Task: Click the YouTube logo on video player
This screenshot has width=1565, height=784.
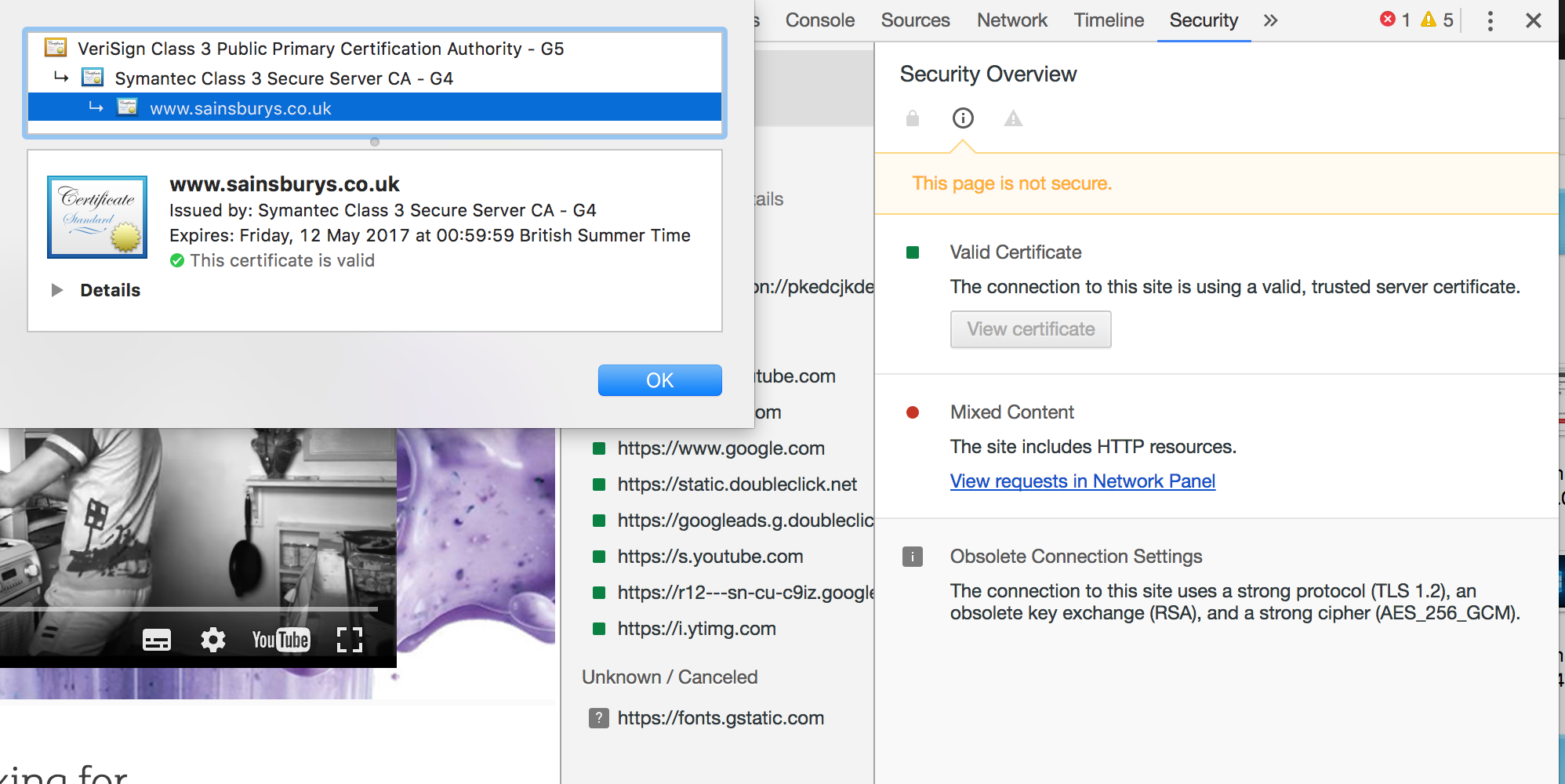Action: pos(281,640)
